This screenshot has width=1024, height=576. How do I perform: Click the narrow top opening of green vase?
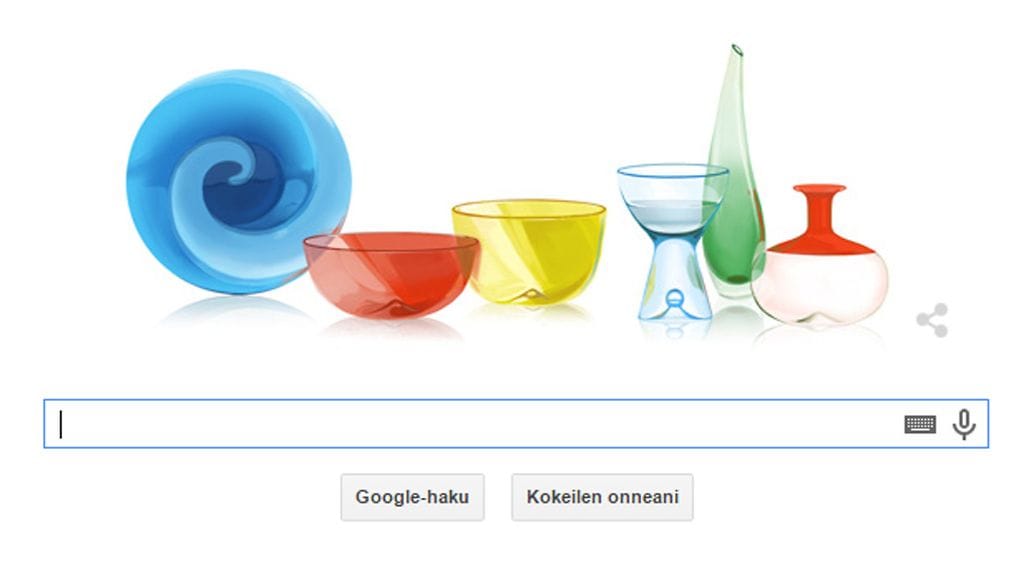coord(737,50)
